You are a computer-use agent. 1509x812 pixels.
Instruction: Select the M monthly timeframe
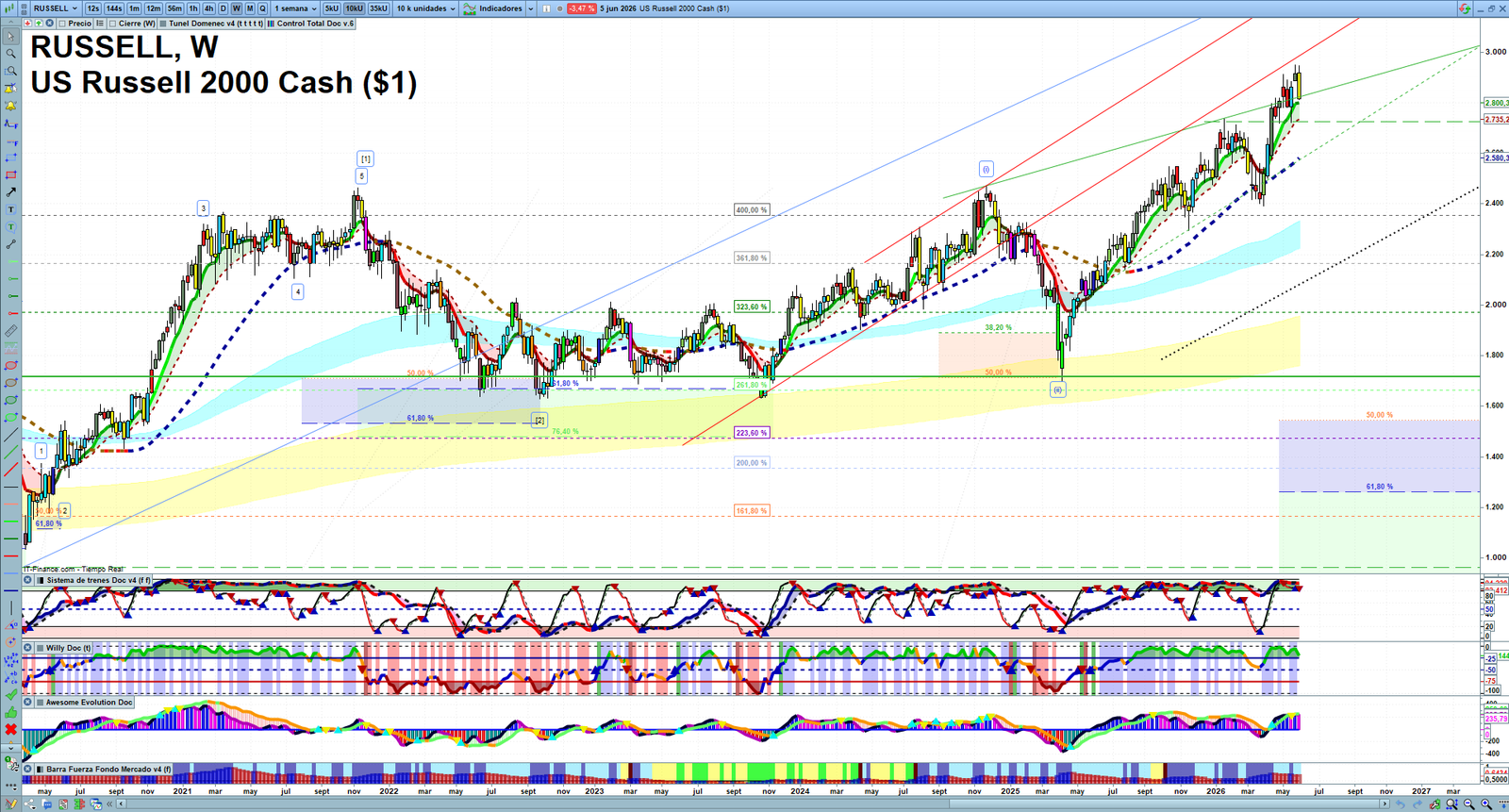click(x=250, y=8)
